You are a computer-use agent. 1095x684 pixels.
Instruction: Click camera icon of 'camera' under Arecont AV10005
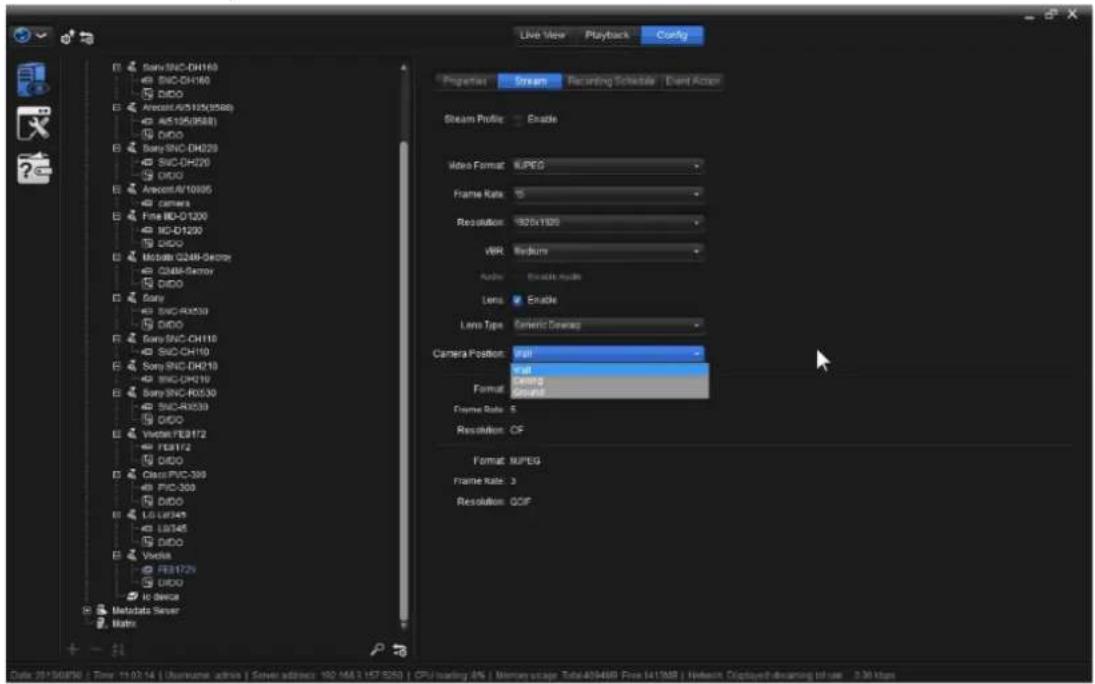coord(147,203)
